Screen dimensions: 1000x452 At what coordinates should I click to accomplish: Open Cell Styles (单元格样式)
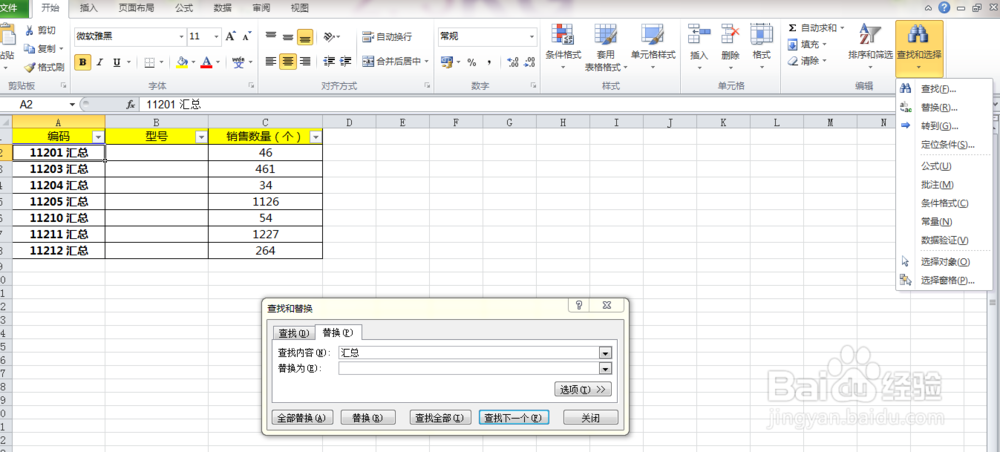coord(653,47)
